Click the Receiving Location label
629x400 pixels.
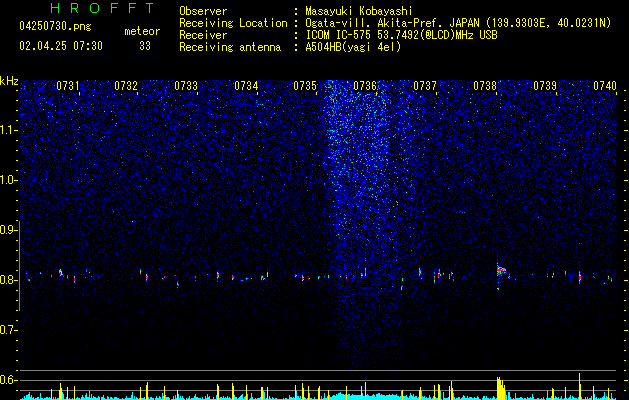coord(233,23)
